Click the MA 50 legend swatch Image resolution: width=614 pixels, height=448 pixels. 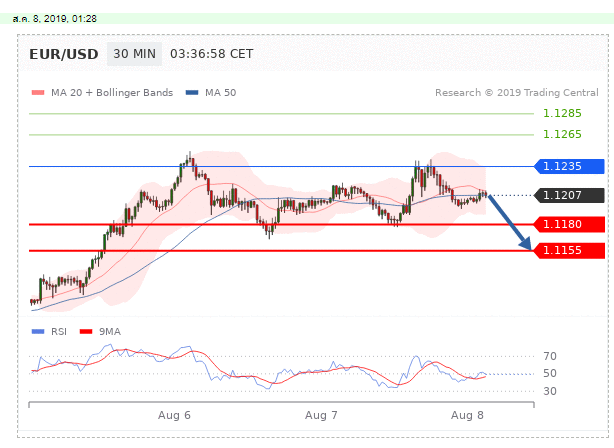(x=192, y=93)
